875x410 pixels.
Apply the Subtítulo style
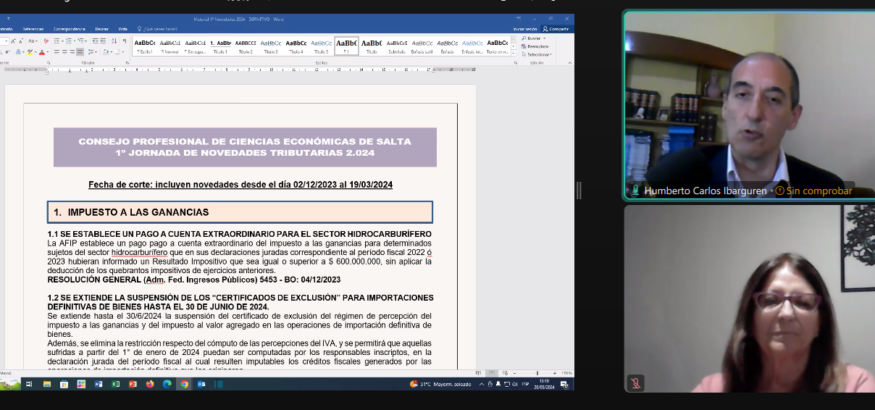(397, 46)
